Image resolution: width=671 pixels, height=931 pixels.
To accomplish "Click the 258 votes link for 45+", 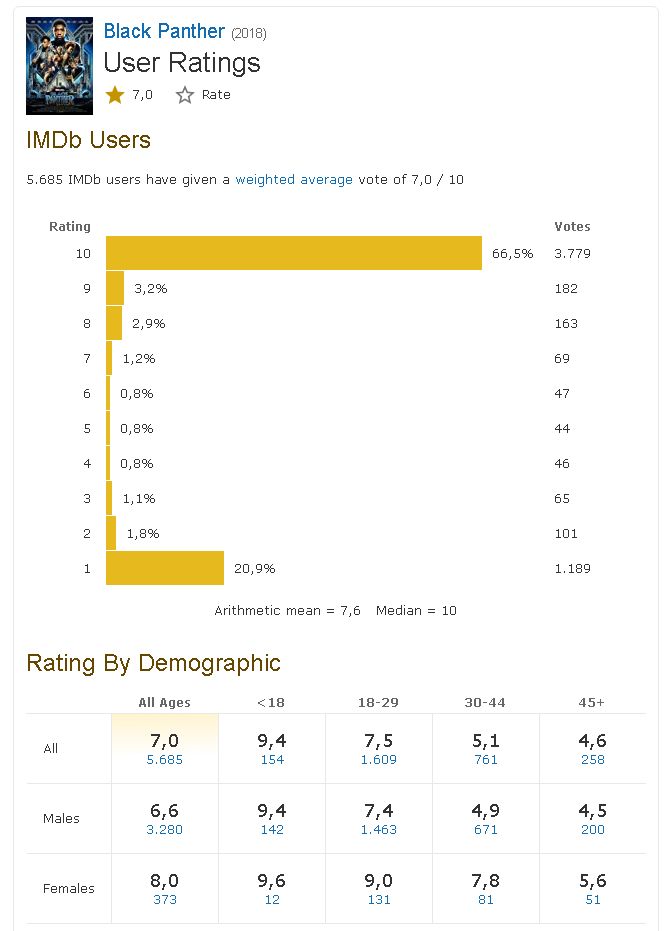I will (x=592, y=759).
